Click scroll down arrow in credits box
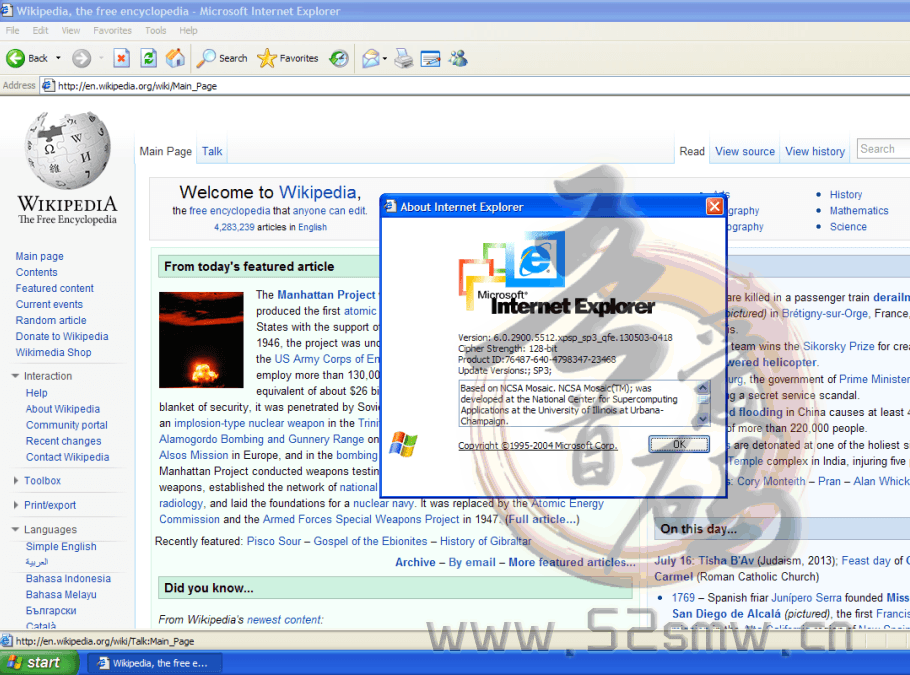The height and width of the screenshot is (675, 910). (702, 419)
